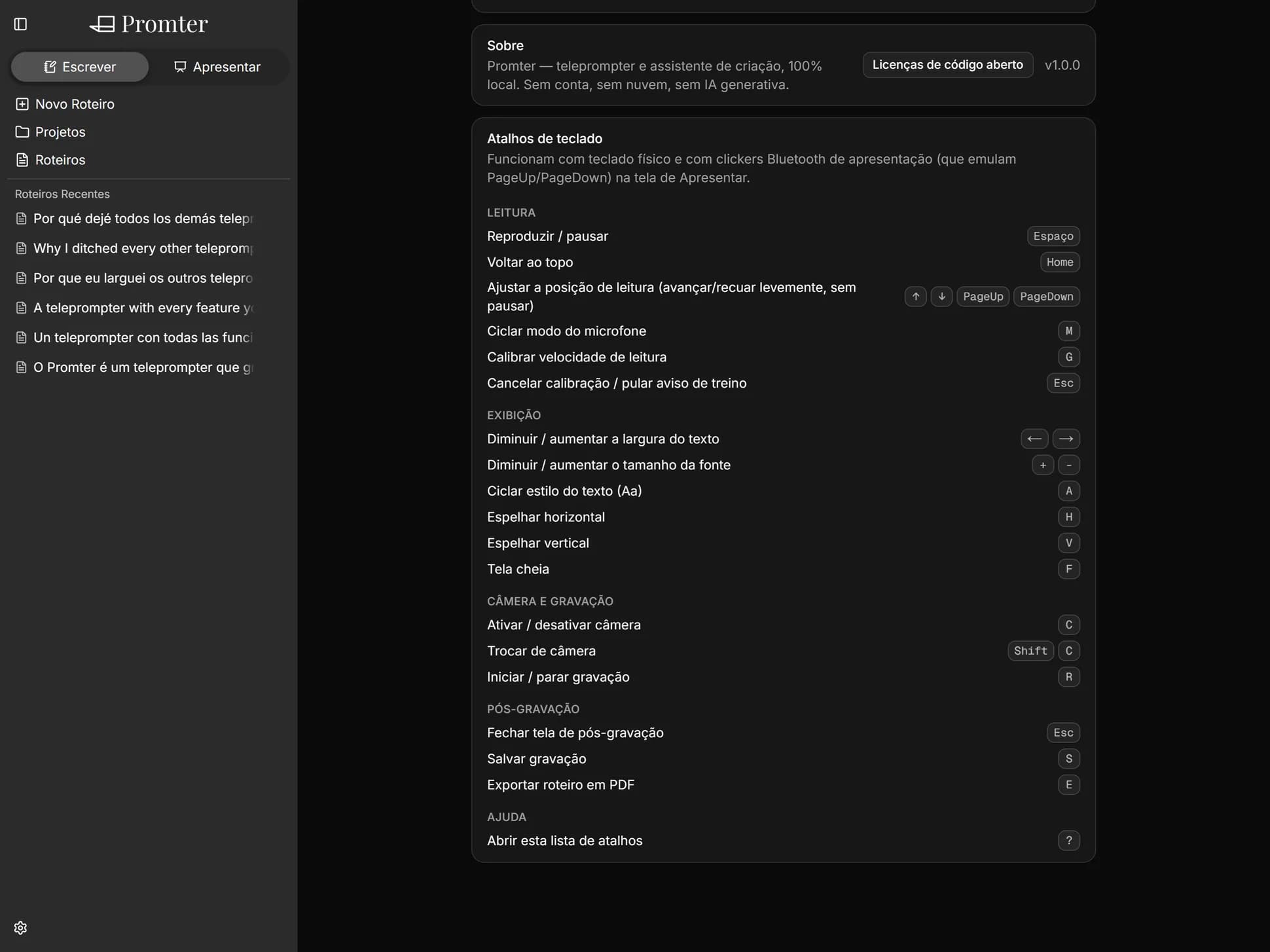
Task: Select 'Tela cheia' text
Action: [x=518, y=569]
